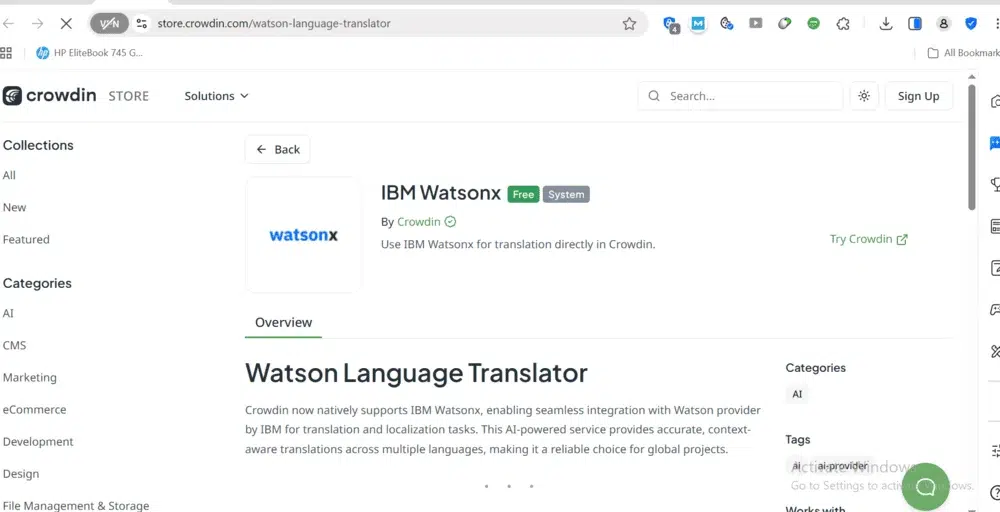Click the System badge
The image size is (1000, 512).
(x=566, y=194)
